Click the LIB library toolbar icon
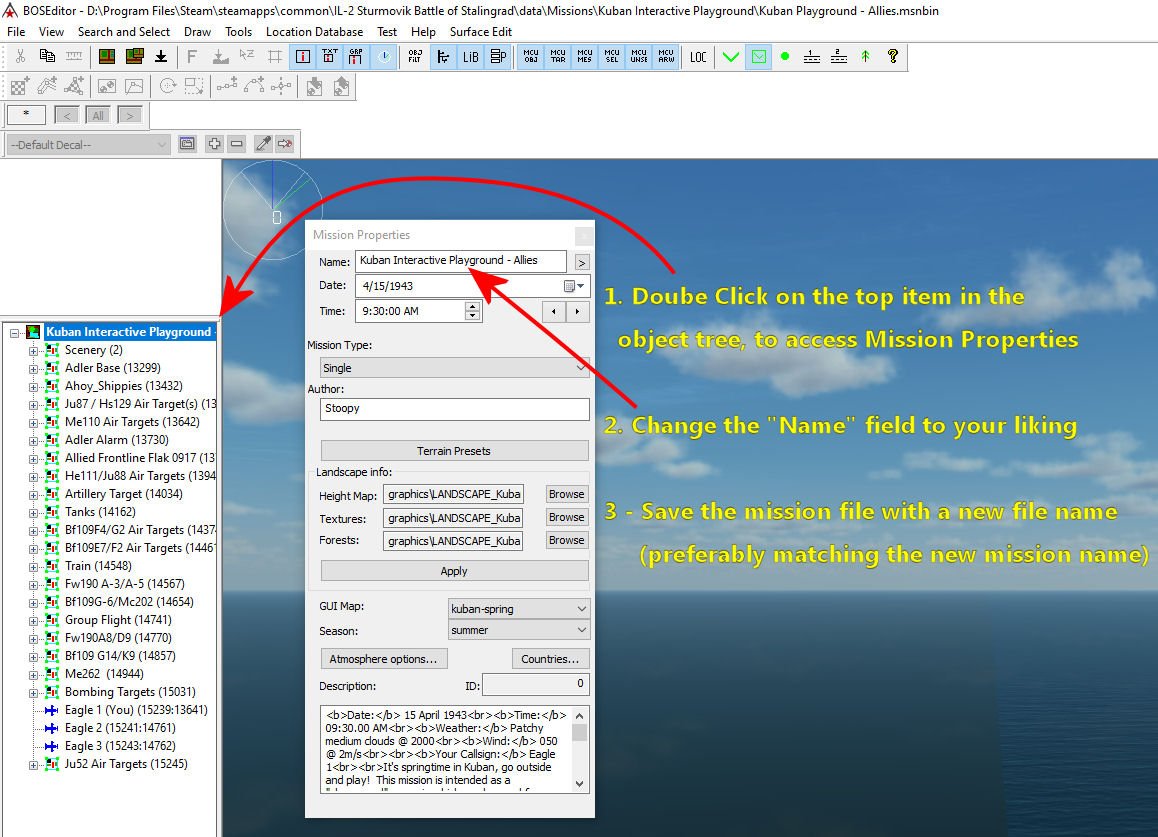Image resolution: width=1158 pixels, height=837 pixels. pos(470,57)
